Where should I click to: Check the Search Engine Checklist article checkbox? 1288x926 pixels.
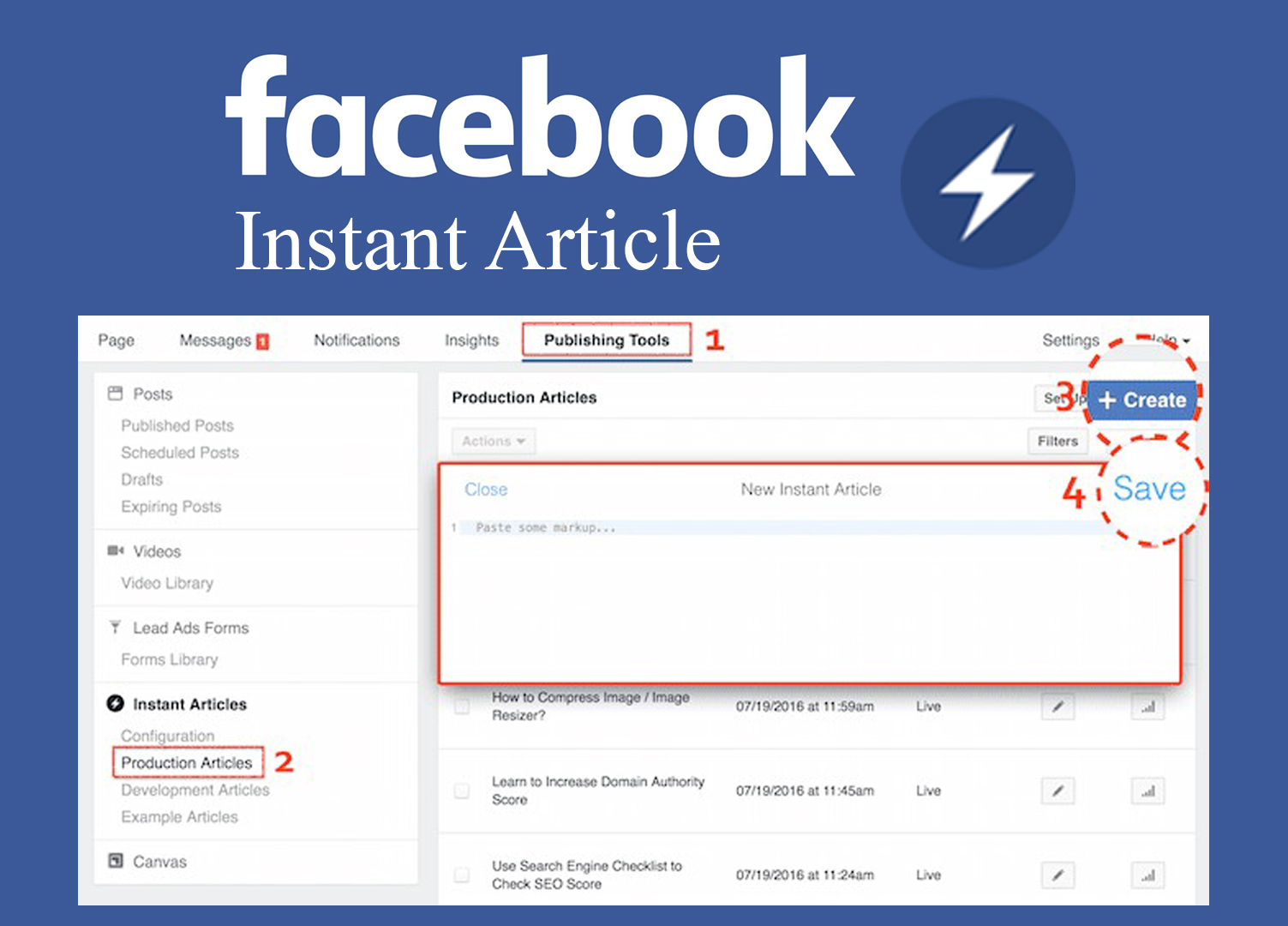[x=462, y=875]
